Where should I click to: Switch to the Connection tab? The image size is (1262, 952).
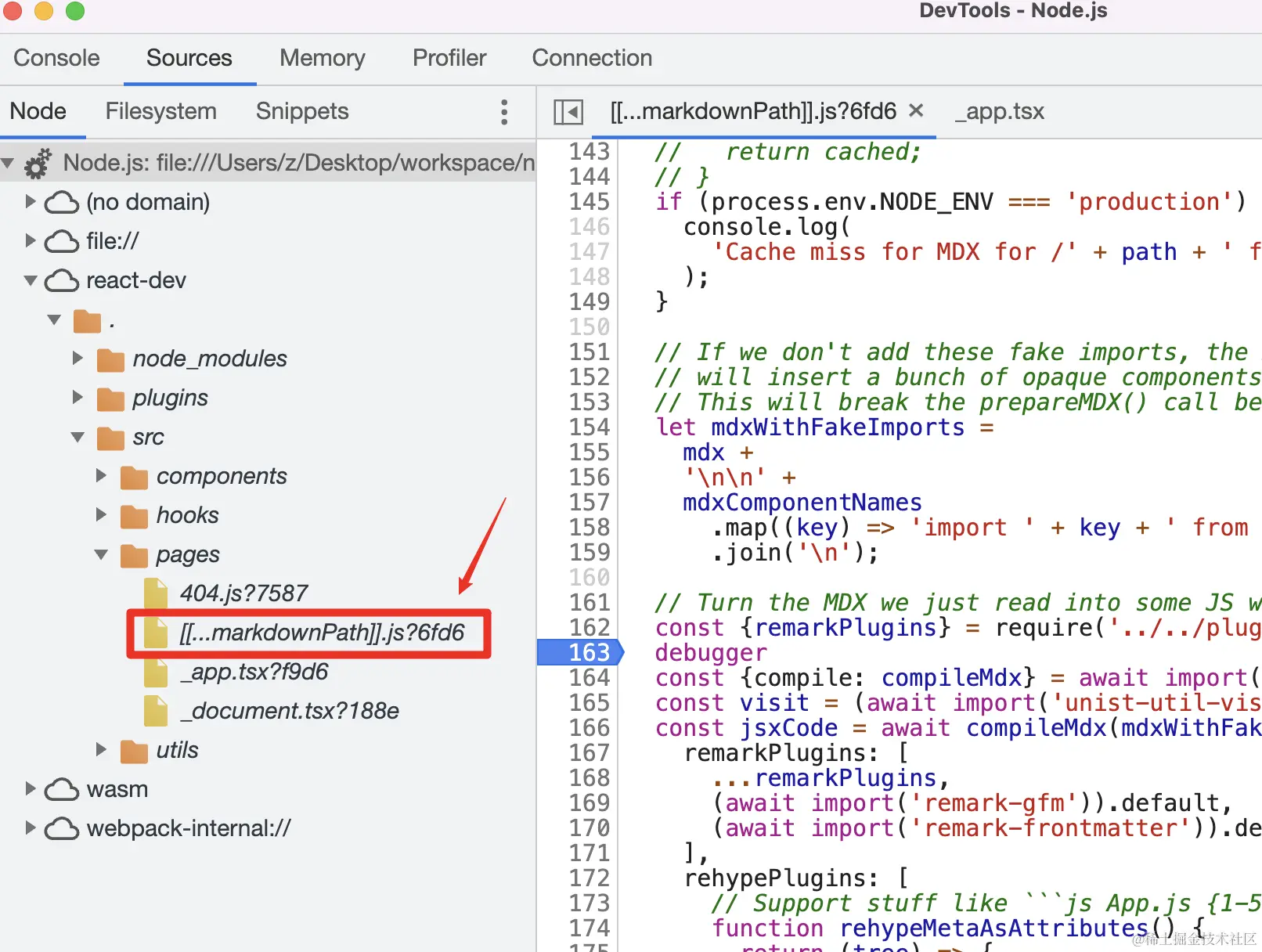[x=592, y=58]
